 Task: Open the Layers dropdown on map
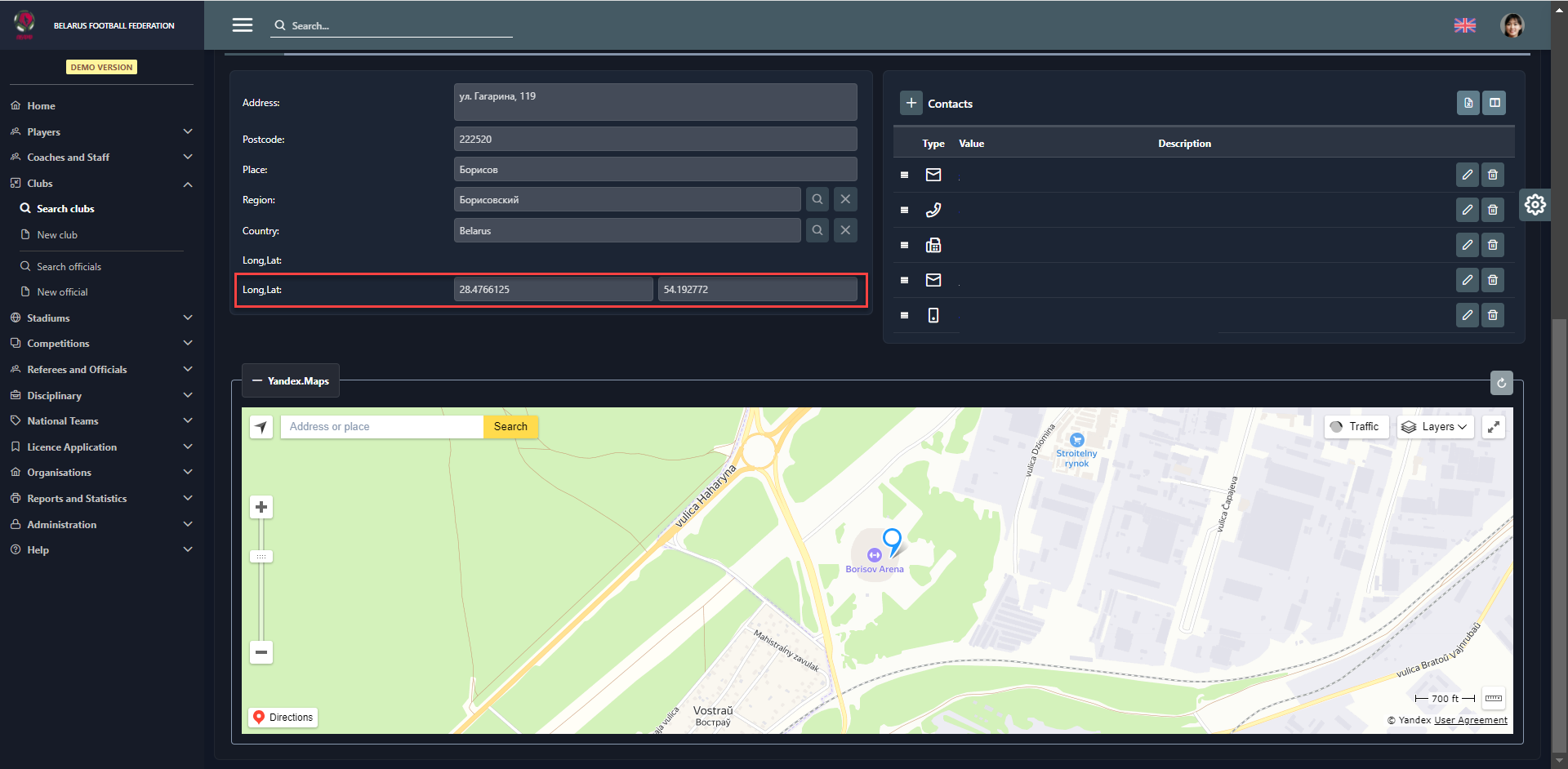1435,427
